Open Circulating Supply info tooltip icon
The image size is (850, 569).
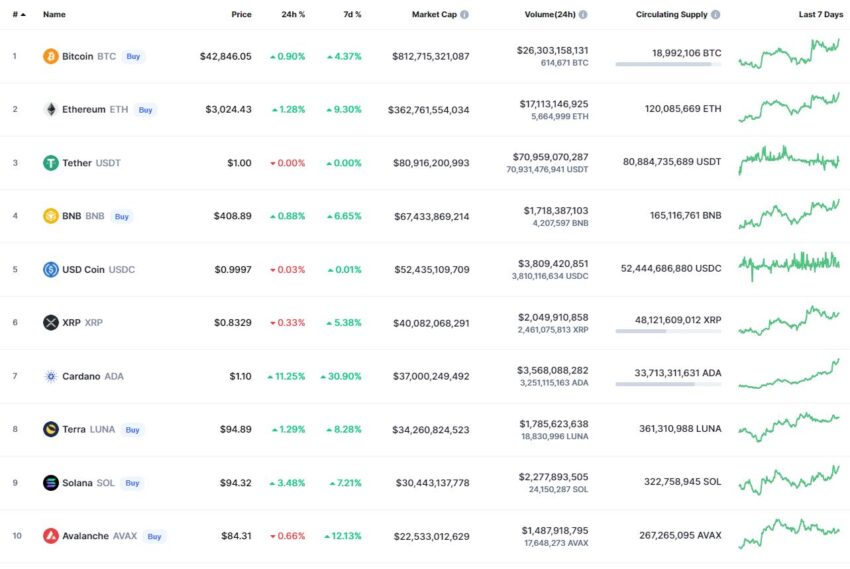click(716, 15)
